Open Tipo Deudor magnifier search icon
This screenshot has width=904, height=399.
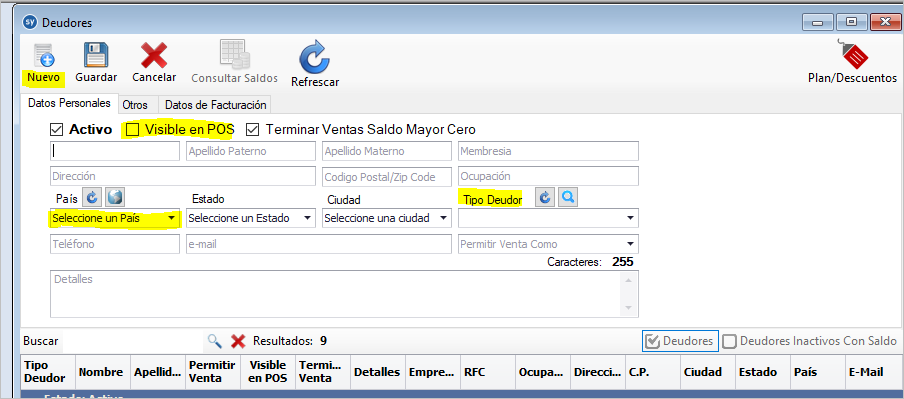click(x=568, y=198)
